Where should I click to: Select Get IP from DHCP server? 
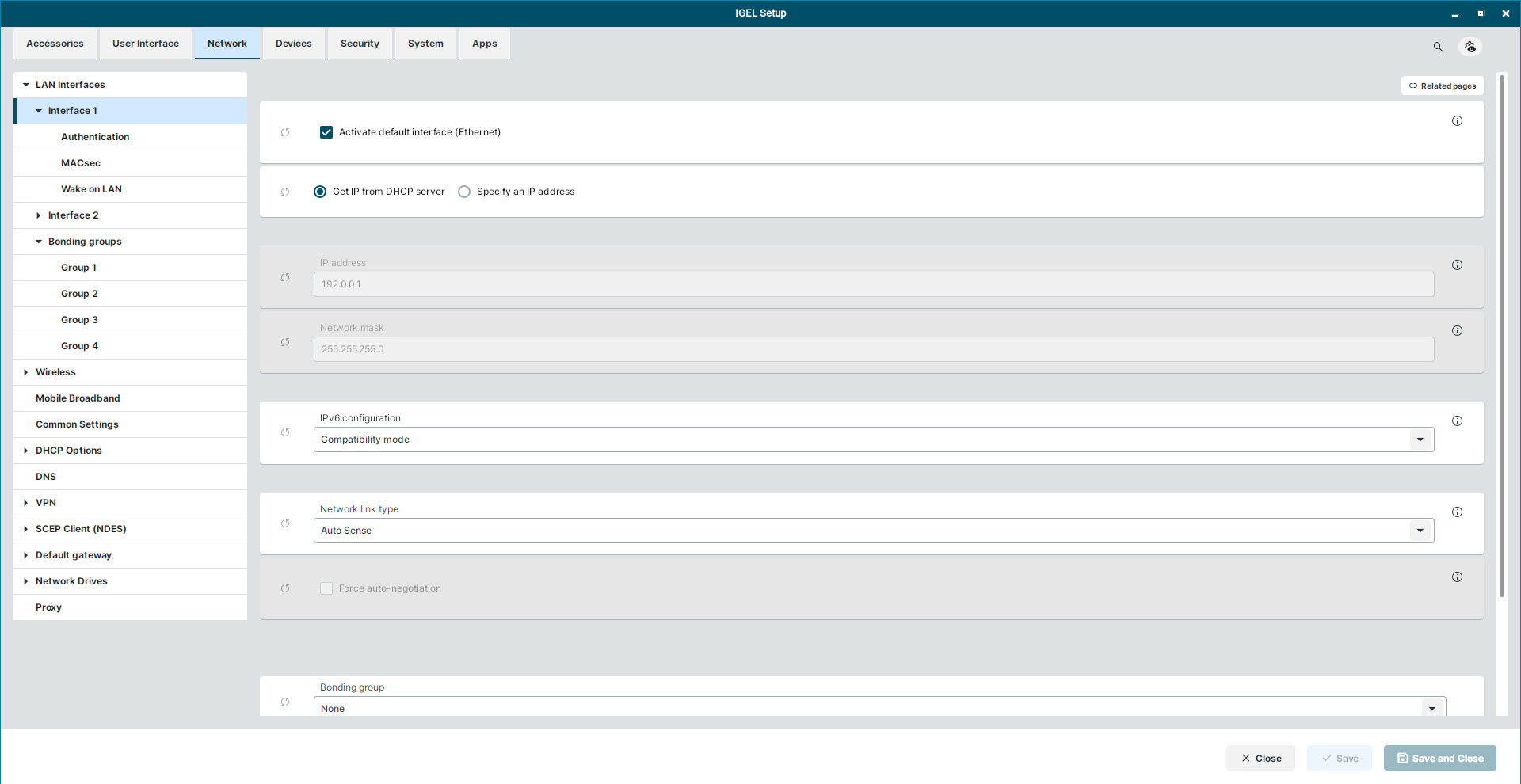click(320, 192)
